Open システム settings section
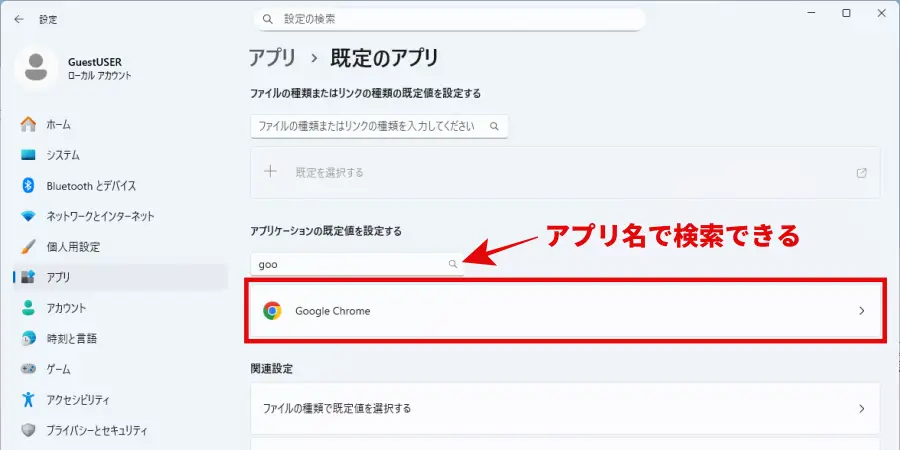This screenshot has height=450, width=900. [x=121, y=155]
